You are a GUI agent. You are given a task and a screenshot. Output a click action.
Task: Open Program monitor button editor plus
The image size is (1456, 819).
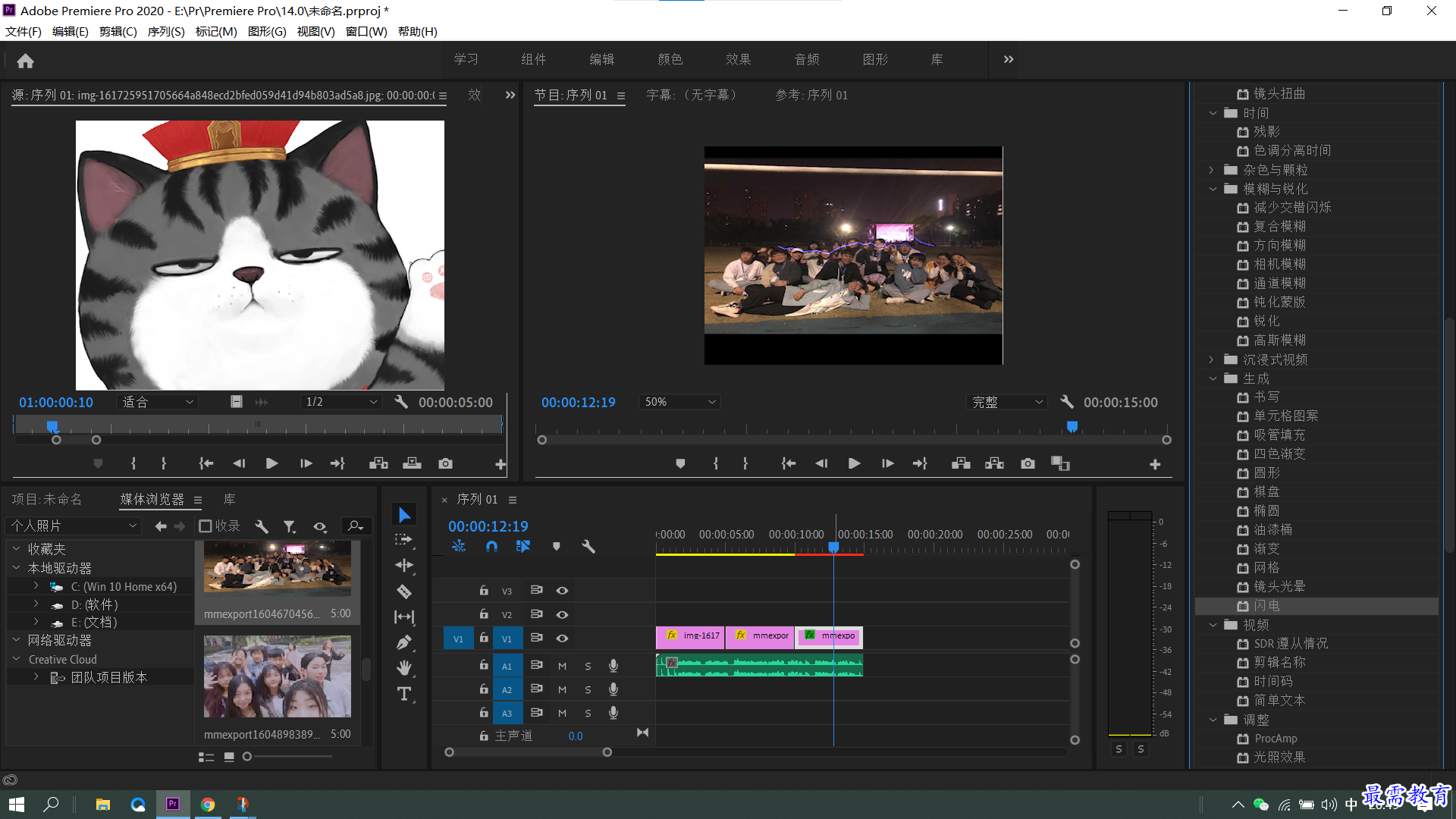tap(1155, 464)
